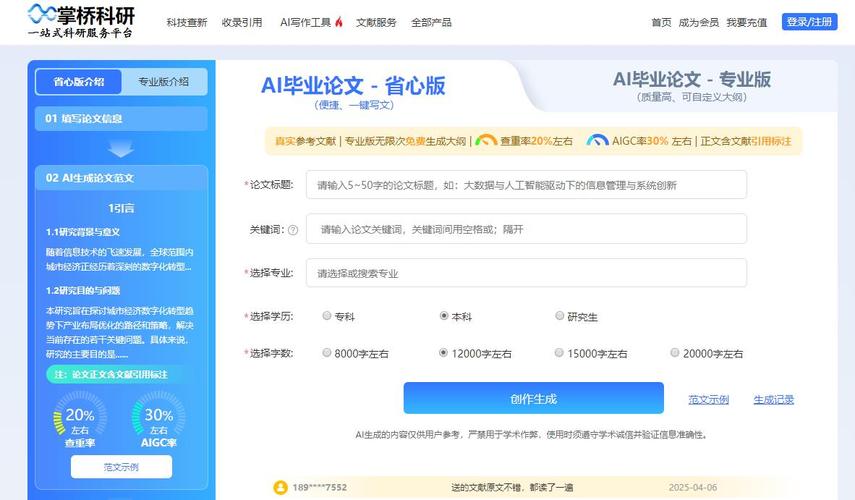Select the AI毕业论文 - 省心版 tab

(353, 91)
